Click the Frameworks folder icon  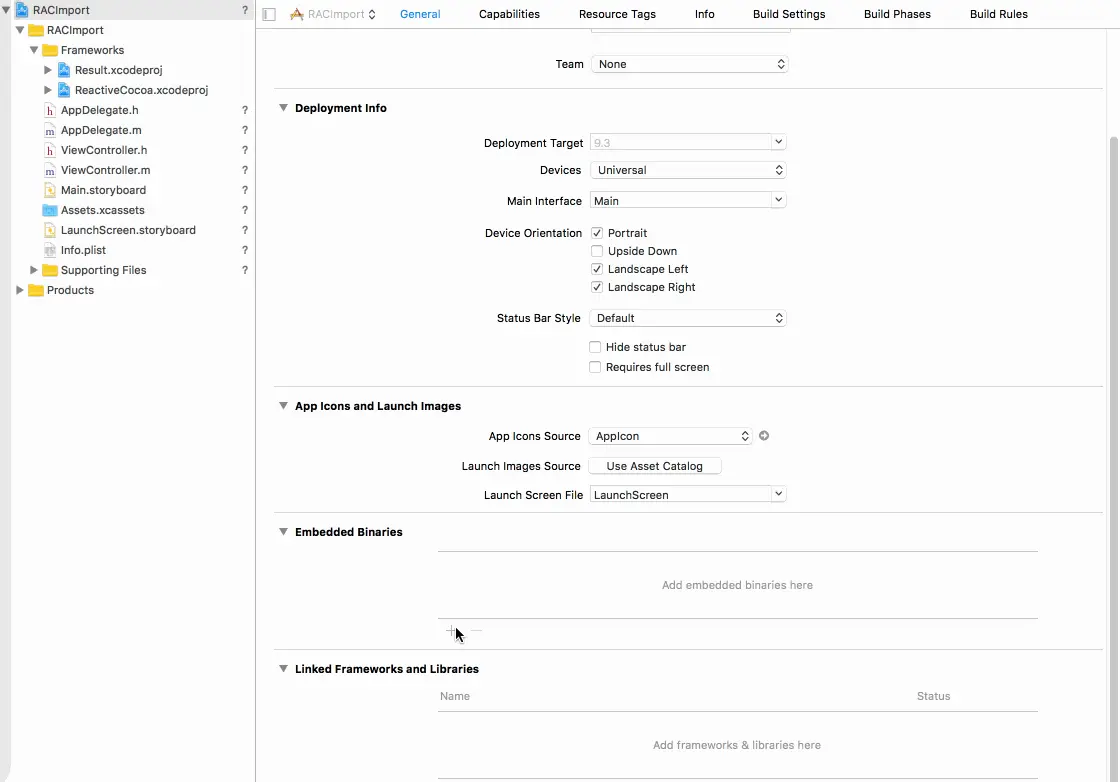[50, 50]
